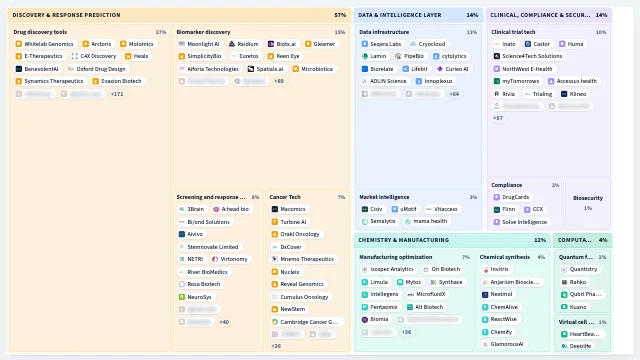640x360 pixels.
Task: Open Clinical, Compliance & Secur... header
Action: click(x=549, y=15)
